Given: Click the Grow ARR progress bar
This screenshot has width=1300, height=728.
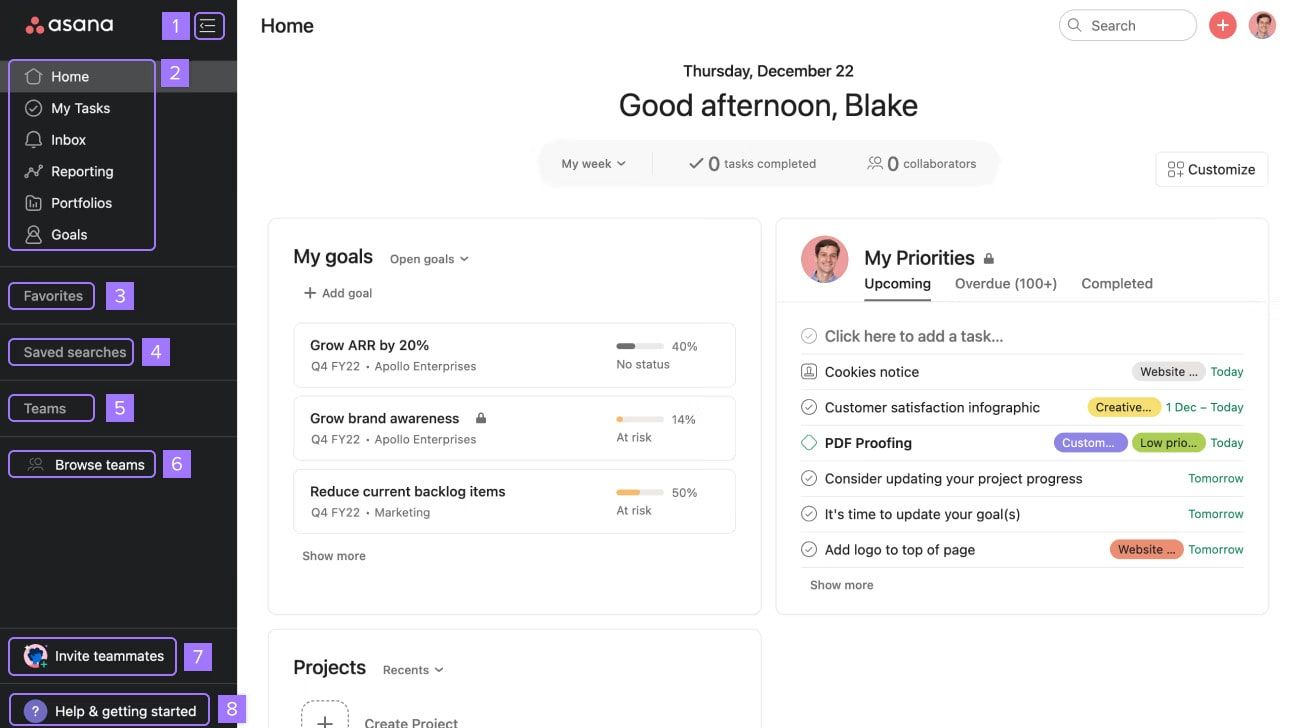Looking at the screenshot, I should pyautogui.click(x=637, y=345).
